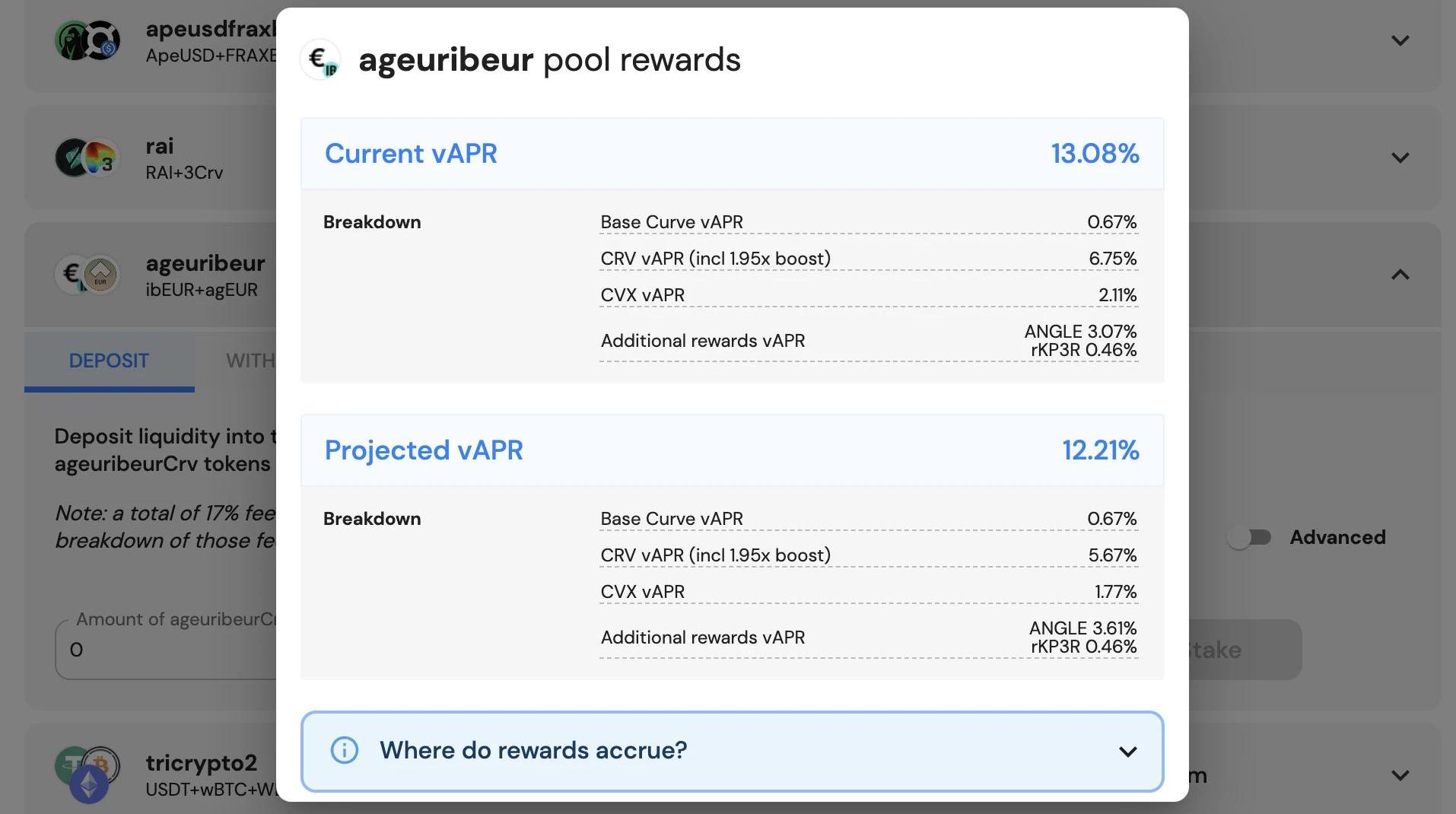Viewport: 1456px width, 814px height.
Task: Click Additional rewards vAPR in Projected breakdown
Action: (x=703, y=638)
